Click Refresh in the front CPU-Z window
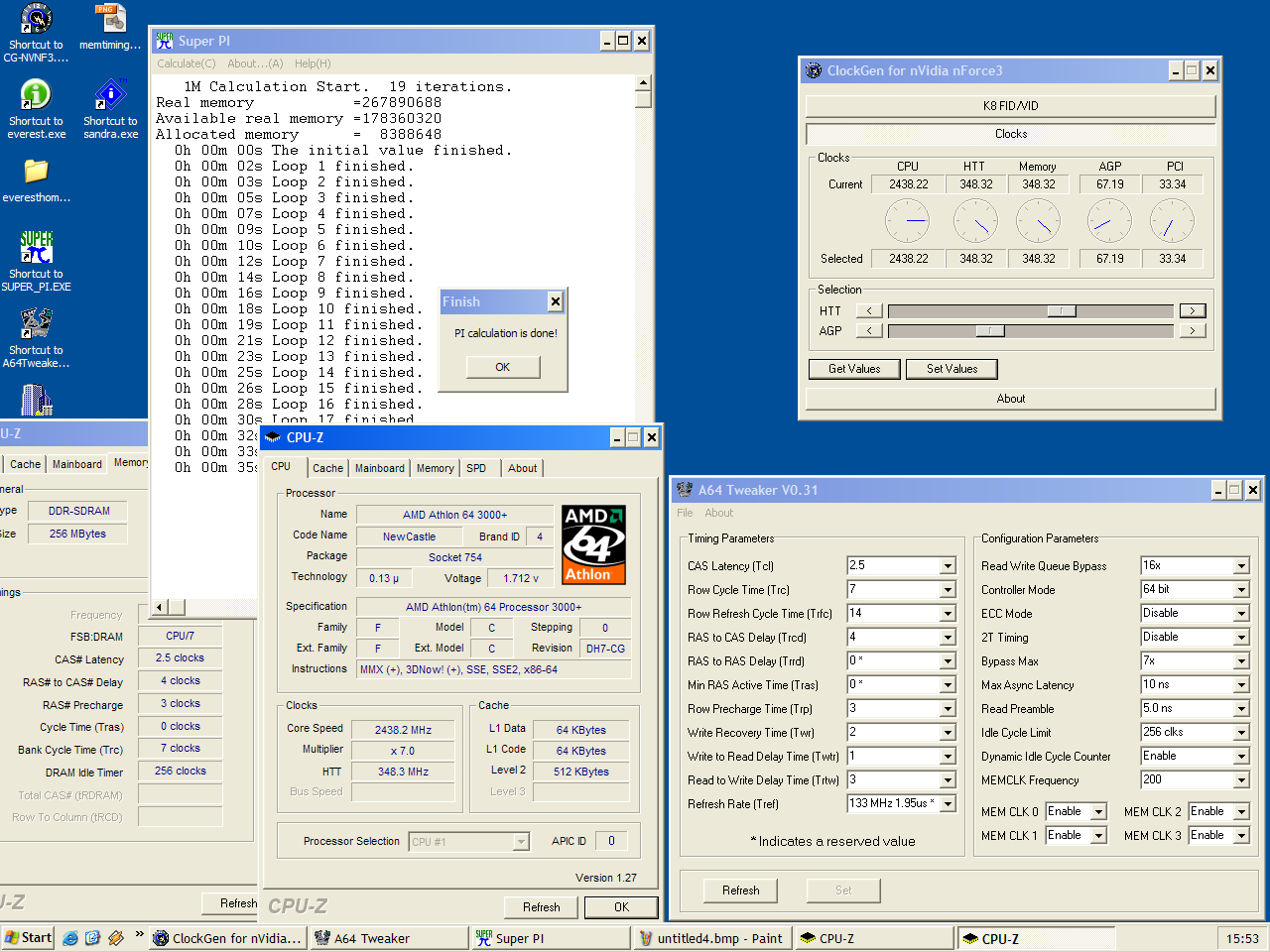 pyautogui.click(x=541, y=906)
